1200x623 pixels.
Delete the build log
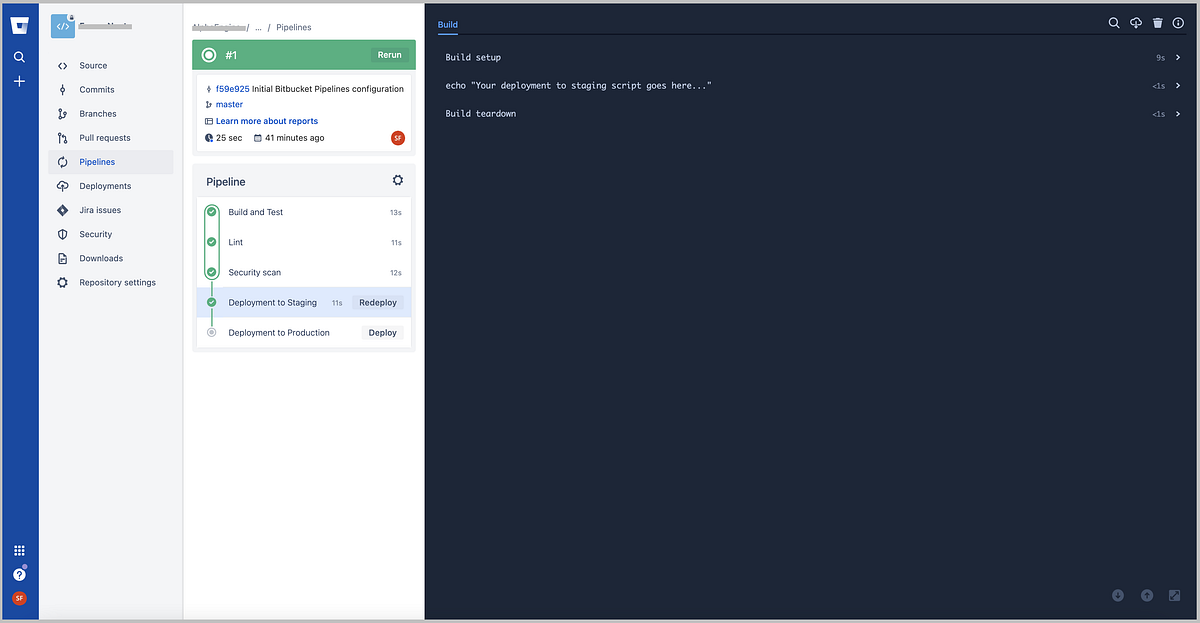[1157, 23]
